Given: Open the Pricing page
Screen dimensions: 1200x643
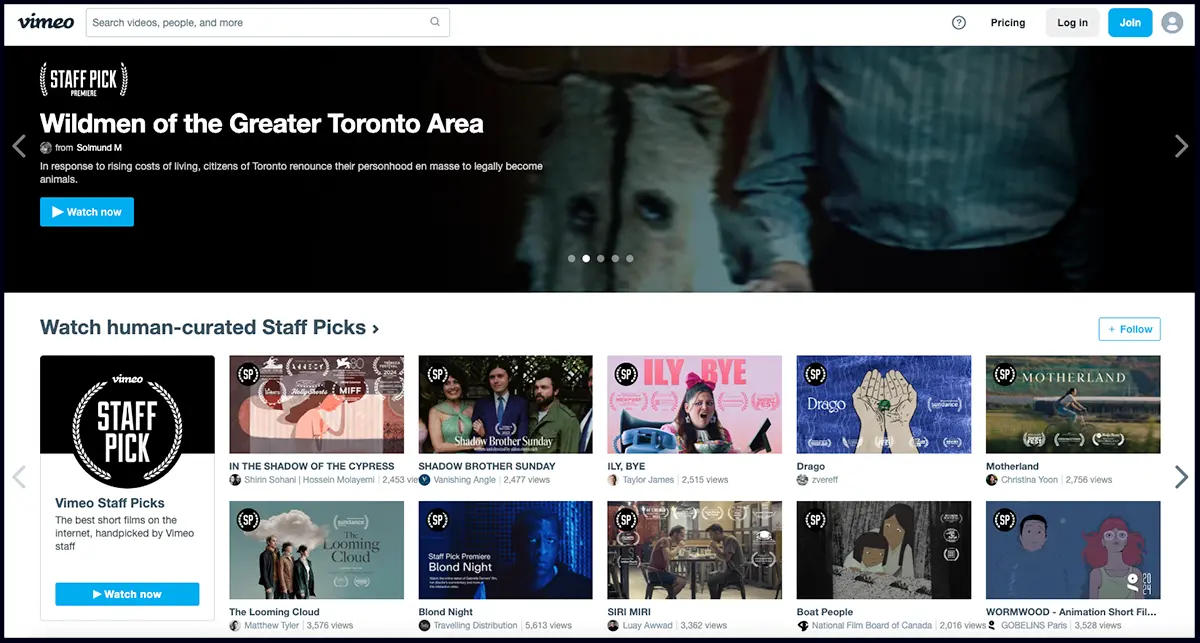Looking at the screenshot, I should [1008, 23].
